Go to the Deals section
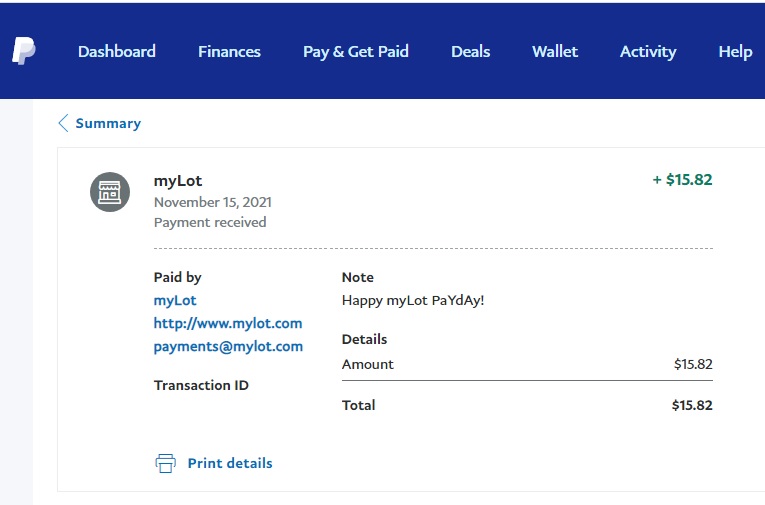 (x=470, y=51)
